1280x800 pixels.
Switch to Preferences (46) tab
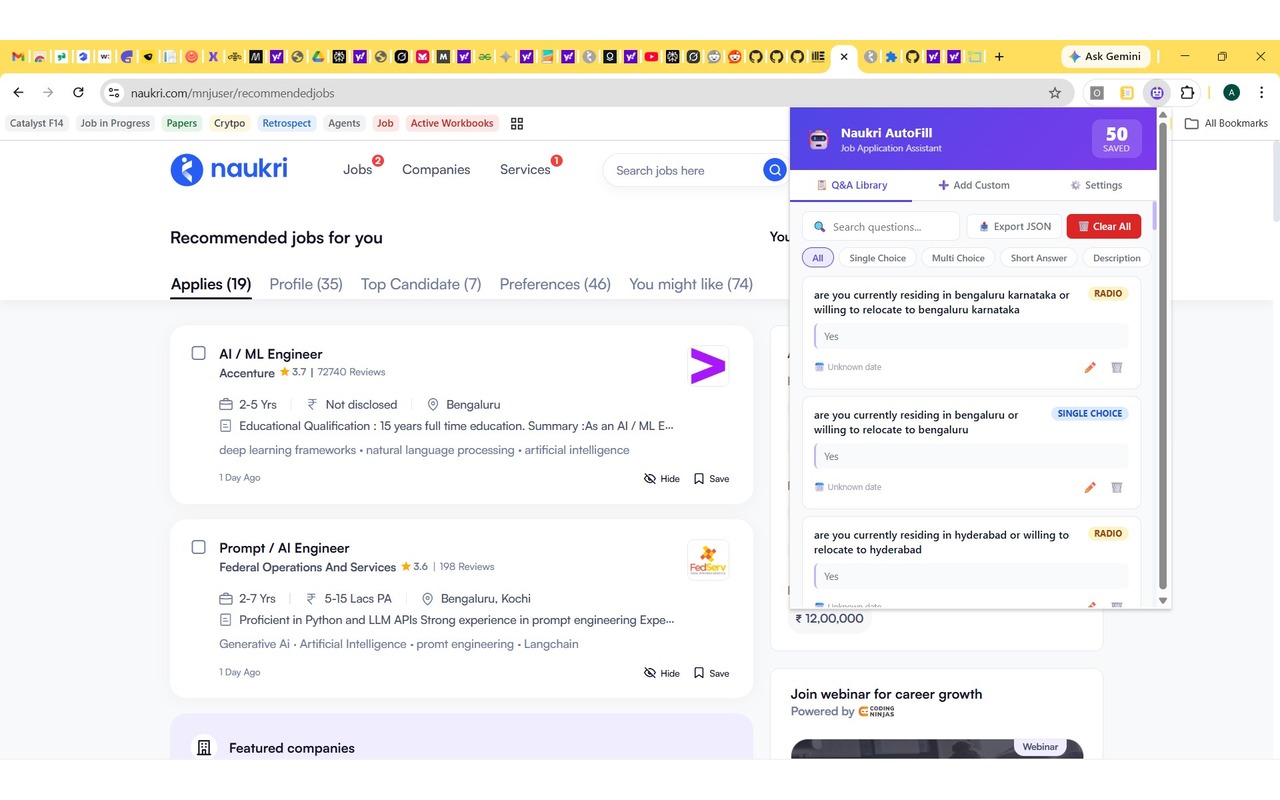(x=555, y=284)
